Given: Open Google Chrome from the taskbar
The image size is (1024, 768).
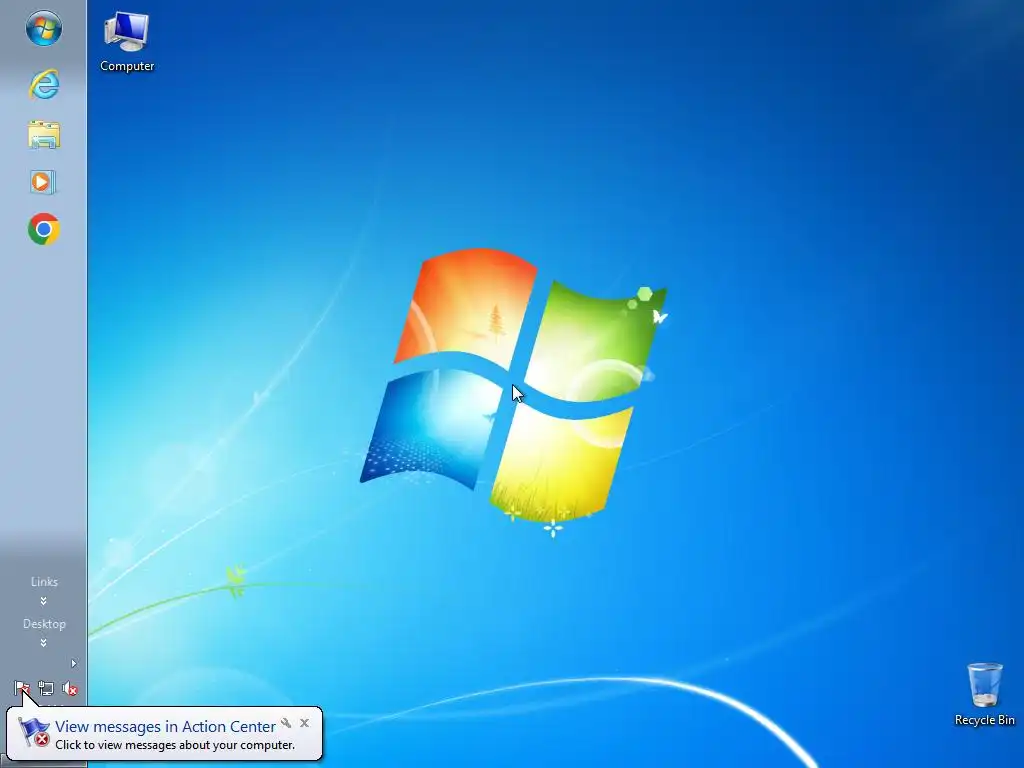Looking at the screenshot, I should pyautogui.click(x=44, y=229).
